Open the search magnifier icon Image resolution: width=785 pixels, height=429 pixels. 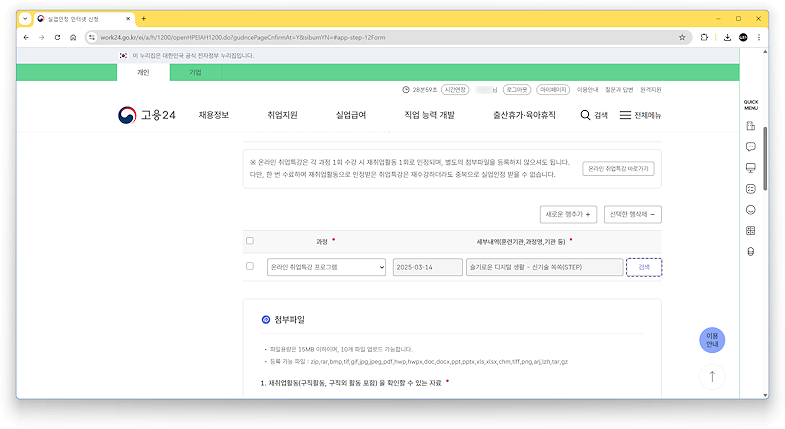pyautogui.click(x=585, y=115)
